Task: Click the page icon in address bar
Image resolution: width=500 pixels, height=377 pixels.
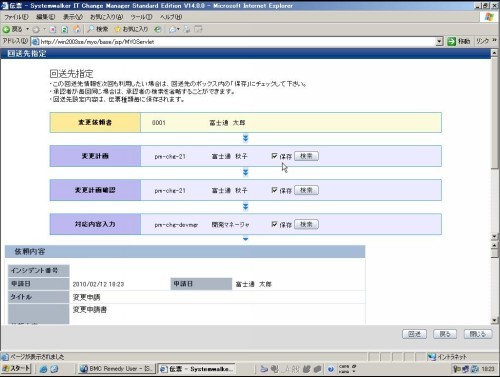Action: pyautogui.click(x=35, y=42)
